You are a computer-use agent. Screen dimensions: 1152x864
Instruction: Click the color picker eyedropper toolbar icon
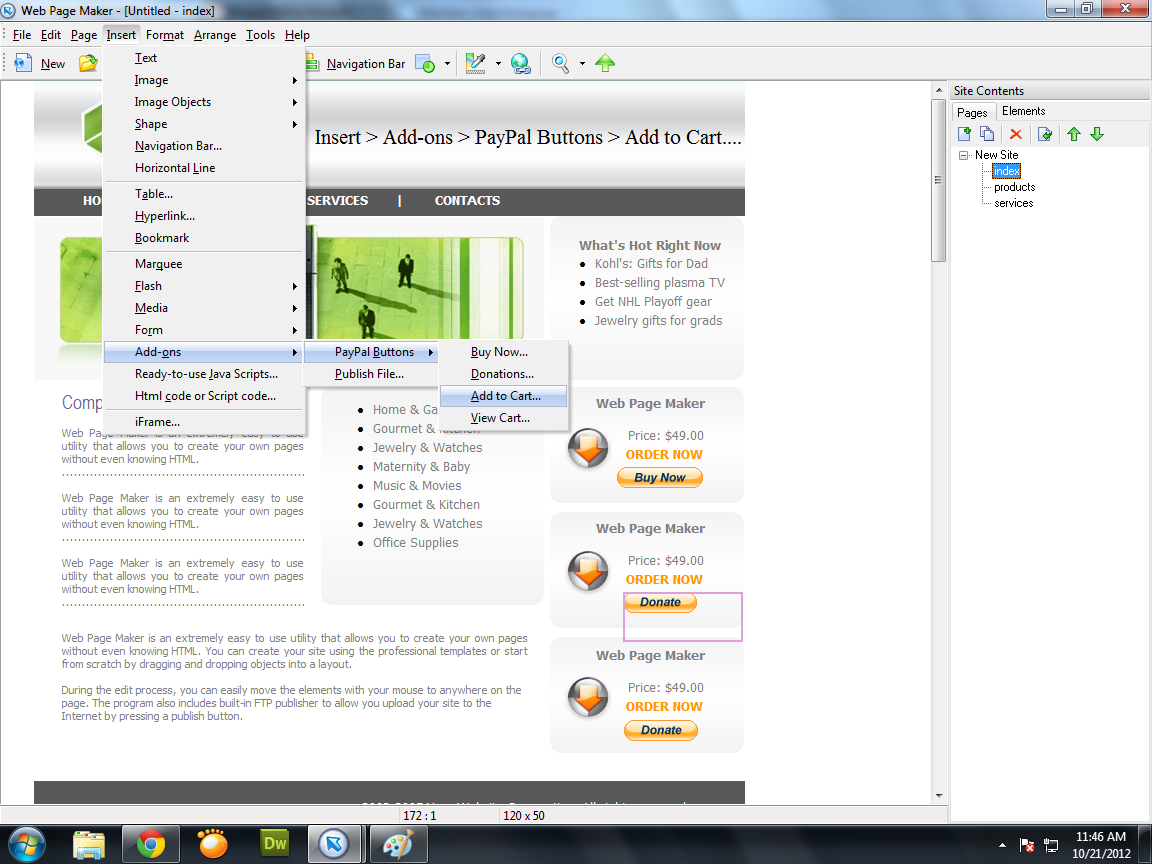tap(475, 64)
